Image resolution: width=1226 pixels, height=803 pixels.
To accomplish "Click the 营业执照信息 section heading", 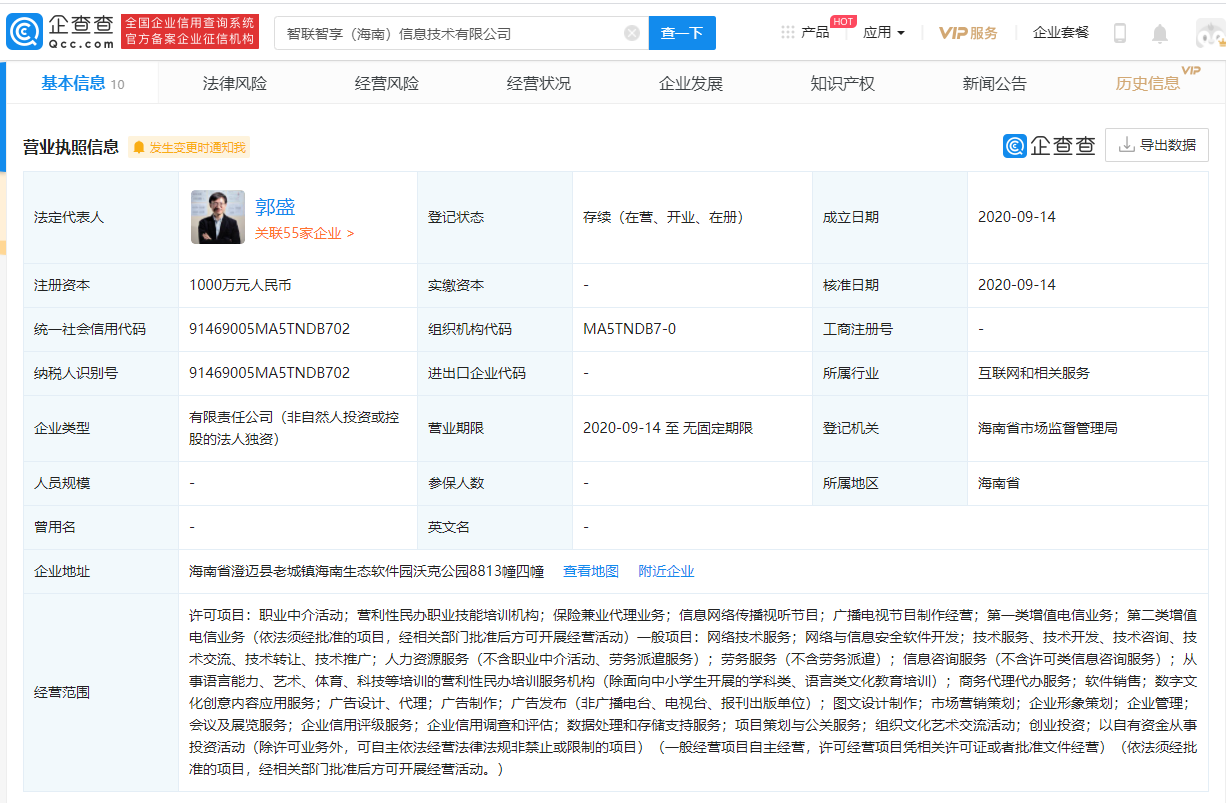I will [71, 147].
